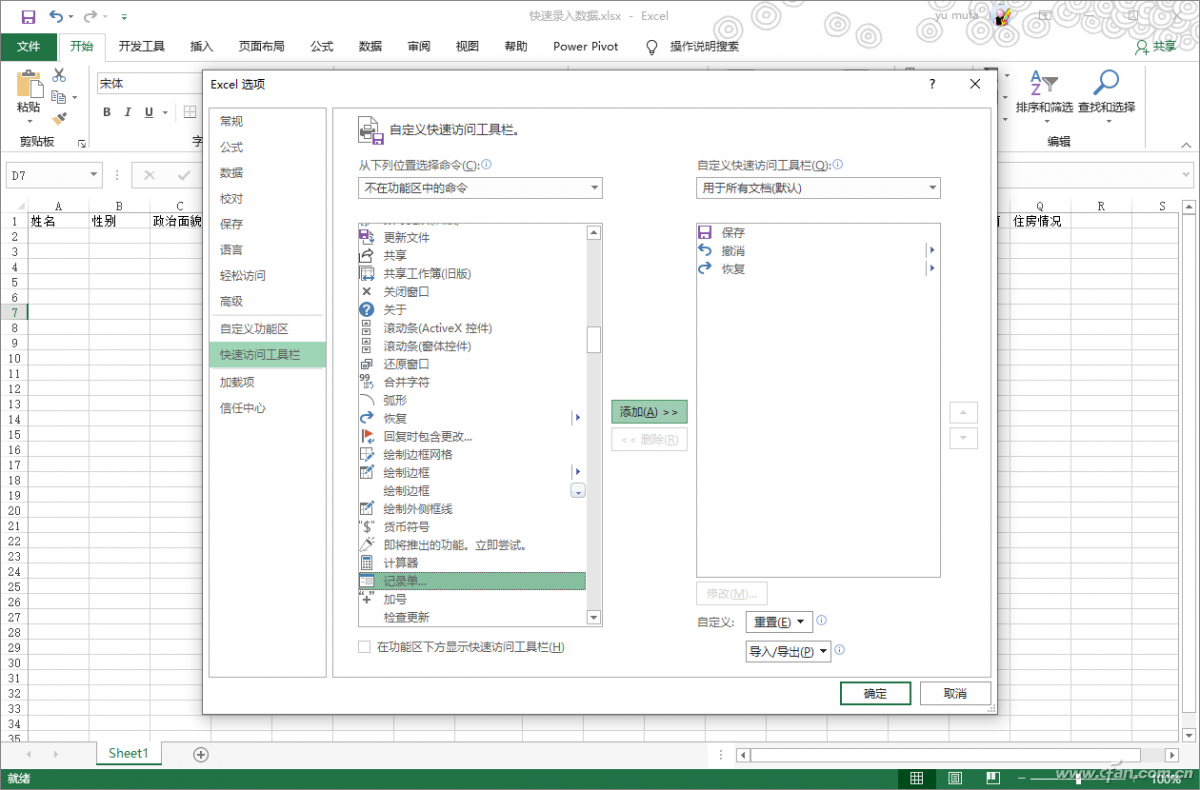
Task: Click the Share (共享) button in ribbon
Action: point(1156,46)
